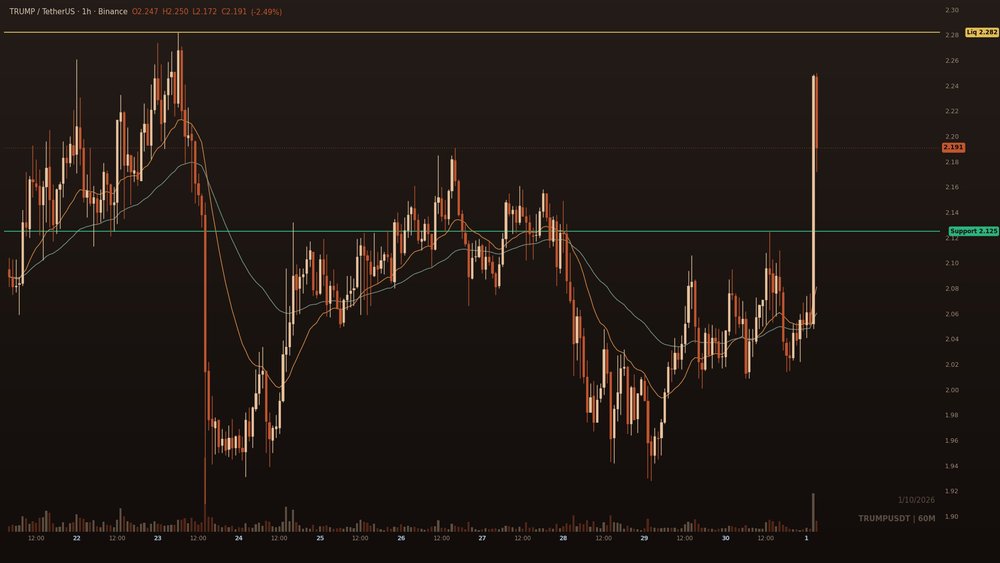Viewport: 1000px width, 563px height.
Task: Click the current price tag '2.191'
Action: (953, 147)
